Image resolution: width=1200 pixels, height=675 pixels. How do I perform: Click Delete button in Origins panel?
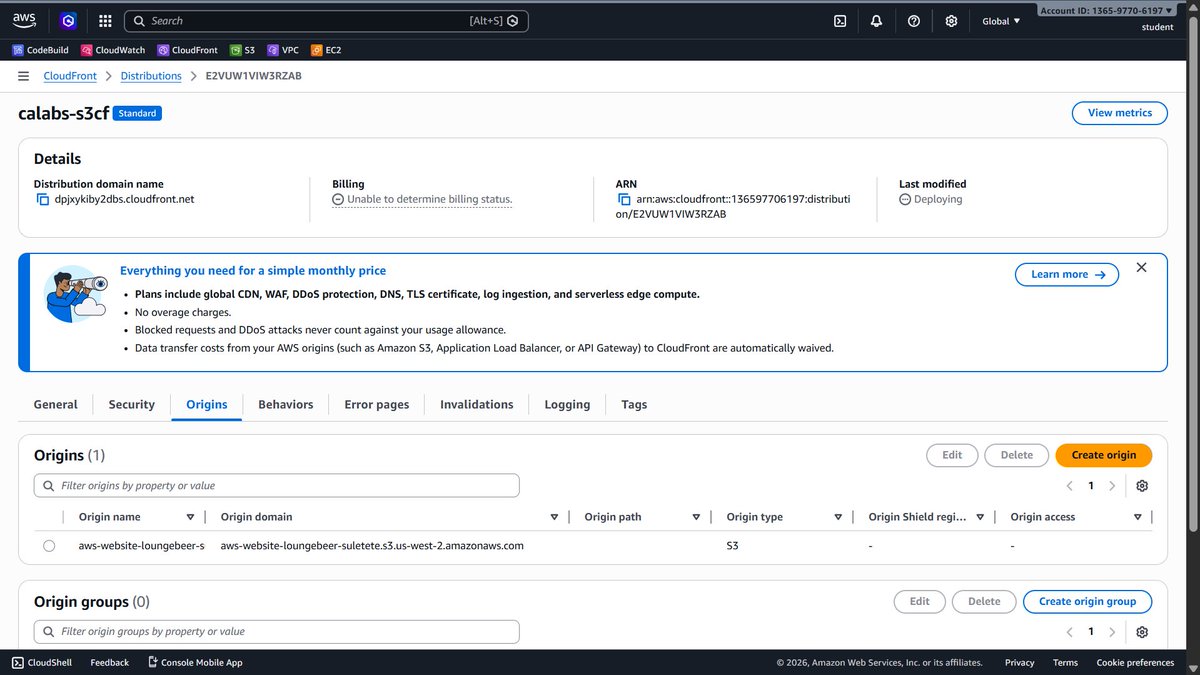point(1016,455)
